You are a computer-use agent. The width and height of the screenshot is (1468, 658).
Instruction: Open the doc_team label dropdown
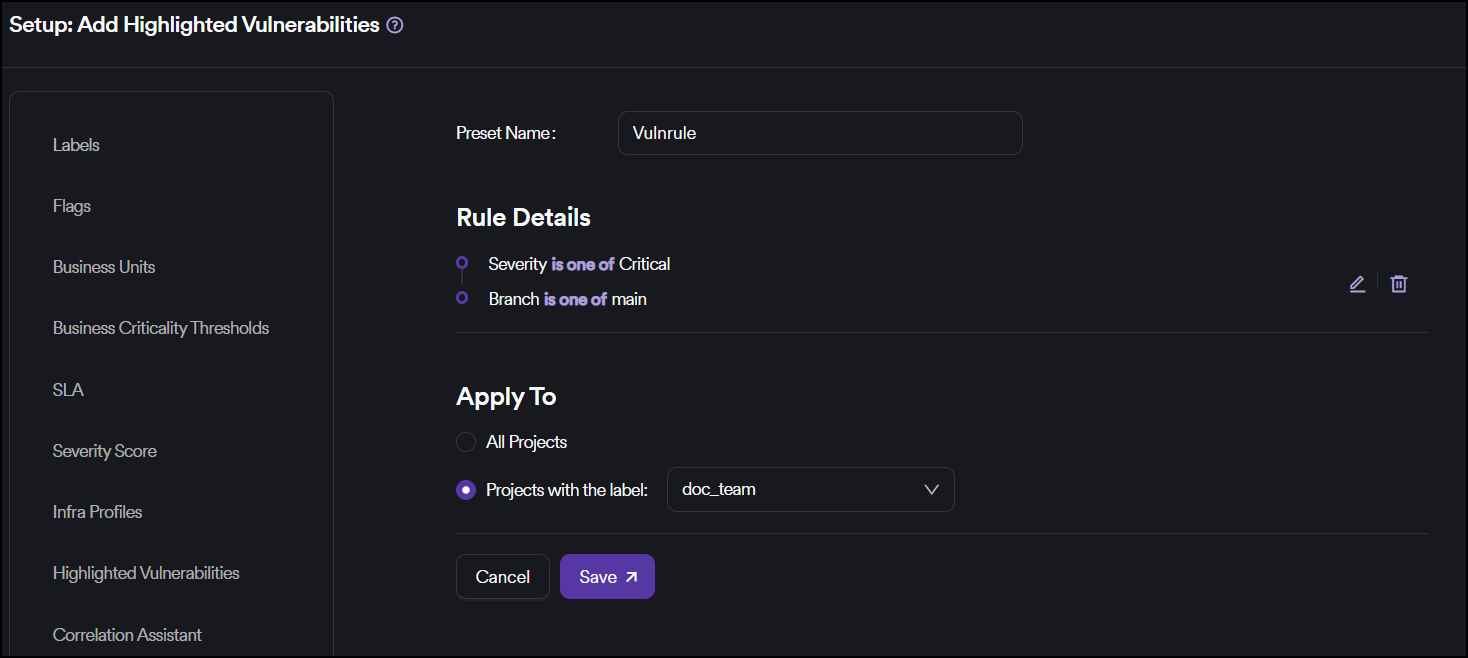pyautogui.click(x=810, y=490)
